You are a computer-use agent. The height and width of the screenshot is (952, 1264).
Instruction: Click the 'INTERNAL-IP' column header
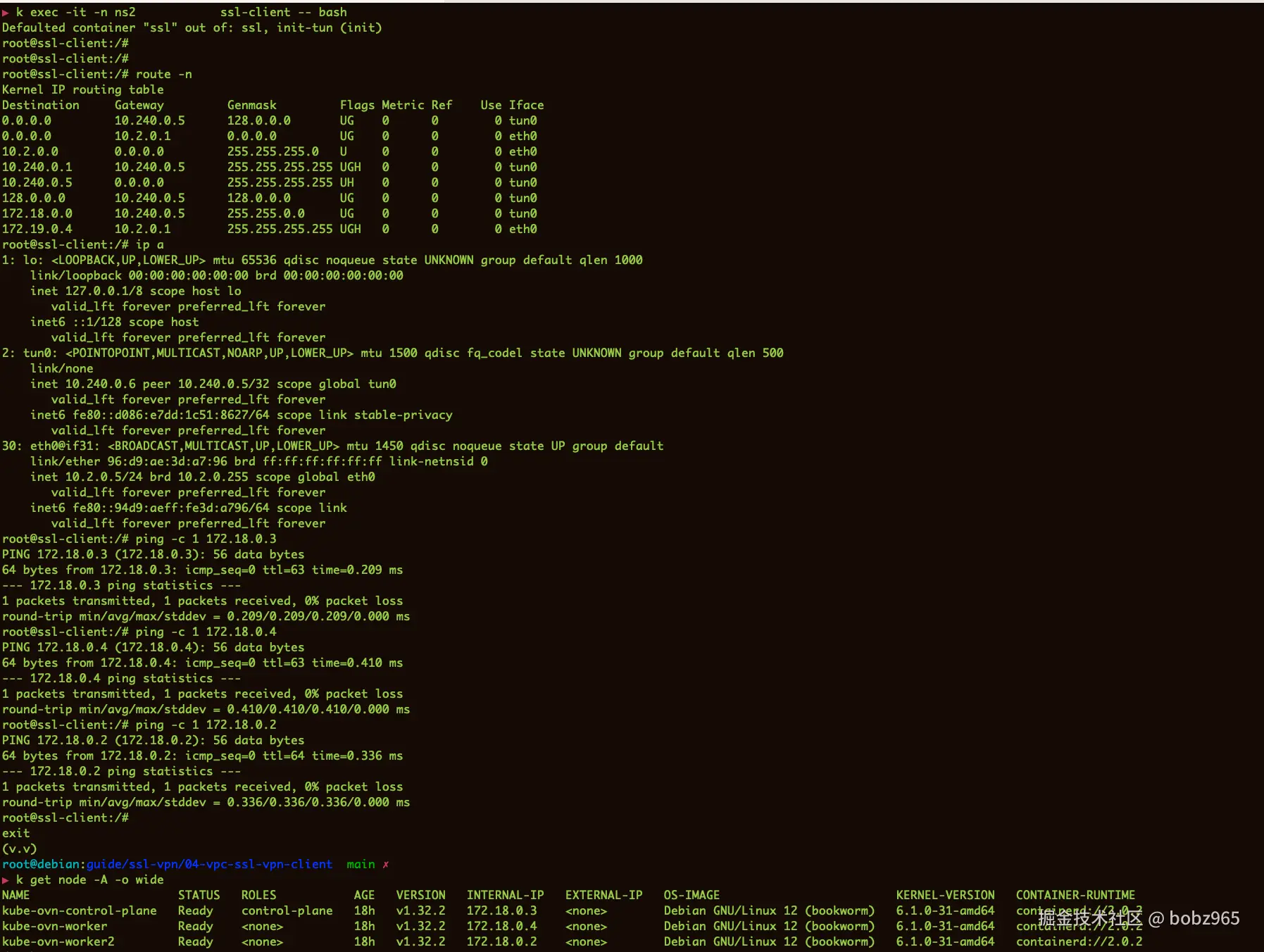click(x=506, y=895)
